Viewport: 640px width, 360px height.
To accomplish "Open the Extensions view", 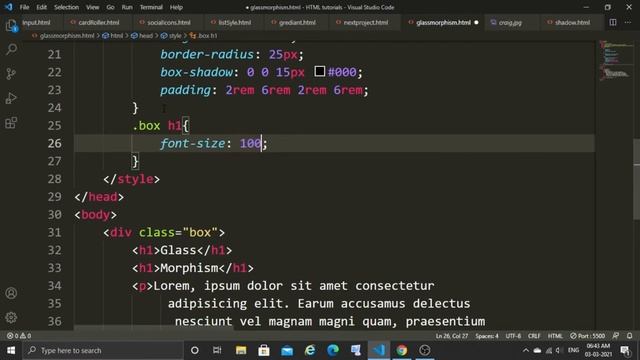I will click(11, 123).
